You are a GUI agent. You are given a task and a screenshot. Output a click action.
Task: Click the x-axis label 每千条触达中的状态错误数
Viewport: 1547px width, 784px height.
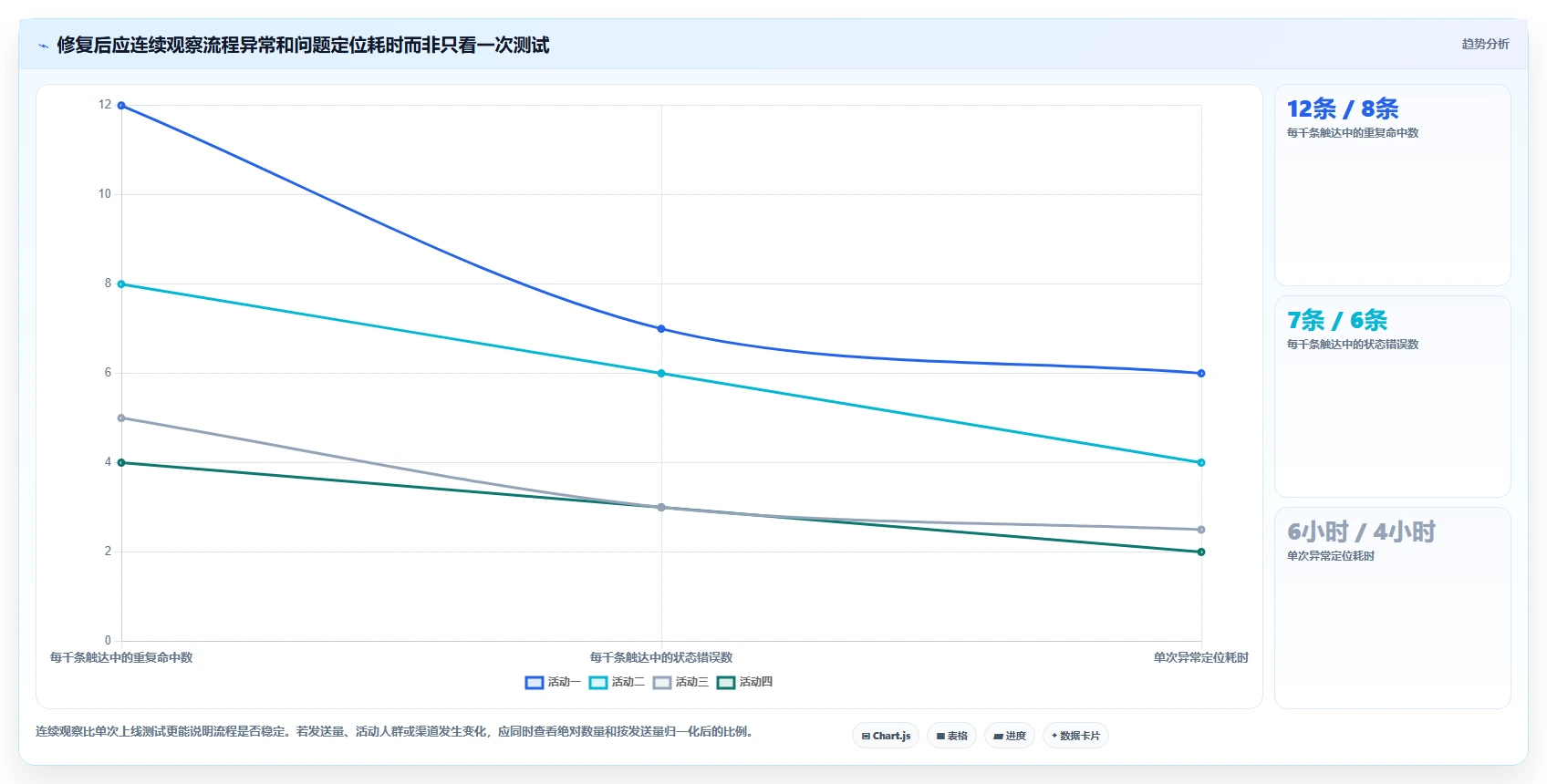661,657
